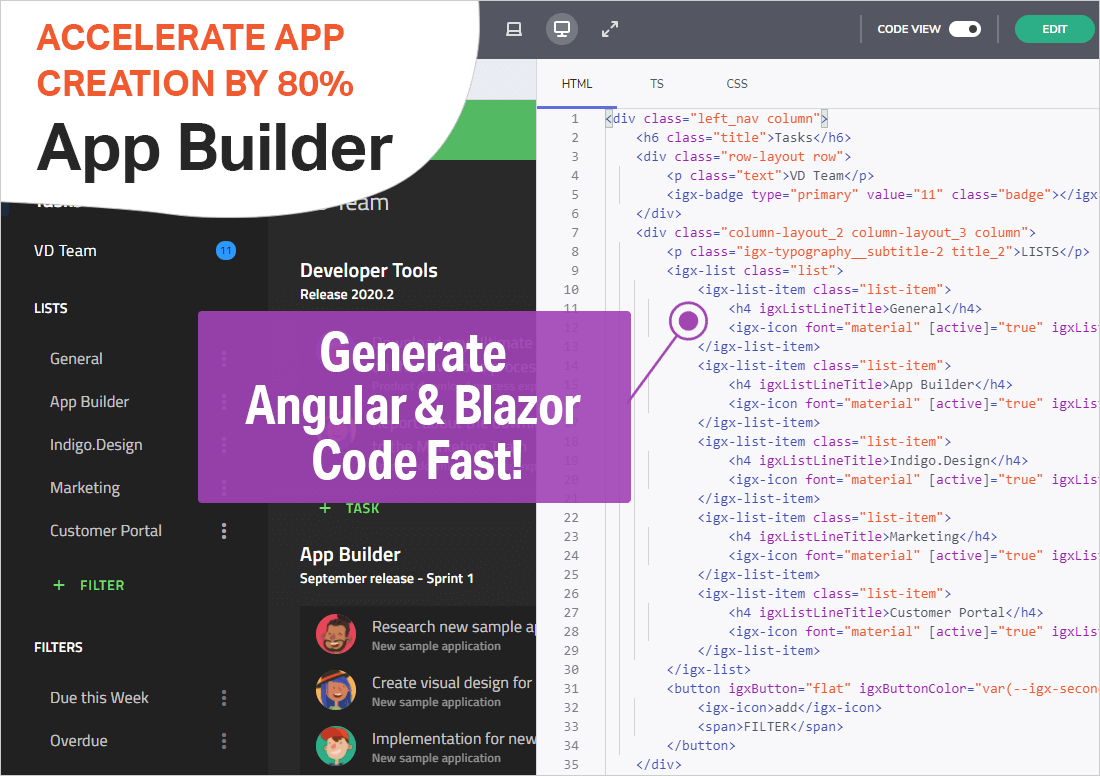
Task: Click the fullscreen expand arrows icon
Action: pos(610,29)
